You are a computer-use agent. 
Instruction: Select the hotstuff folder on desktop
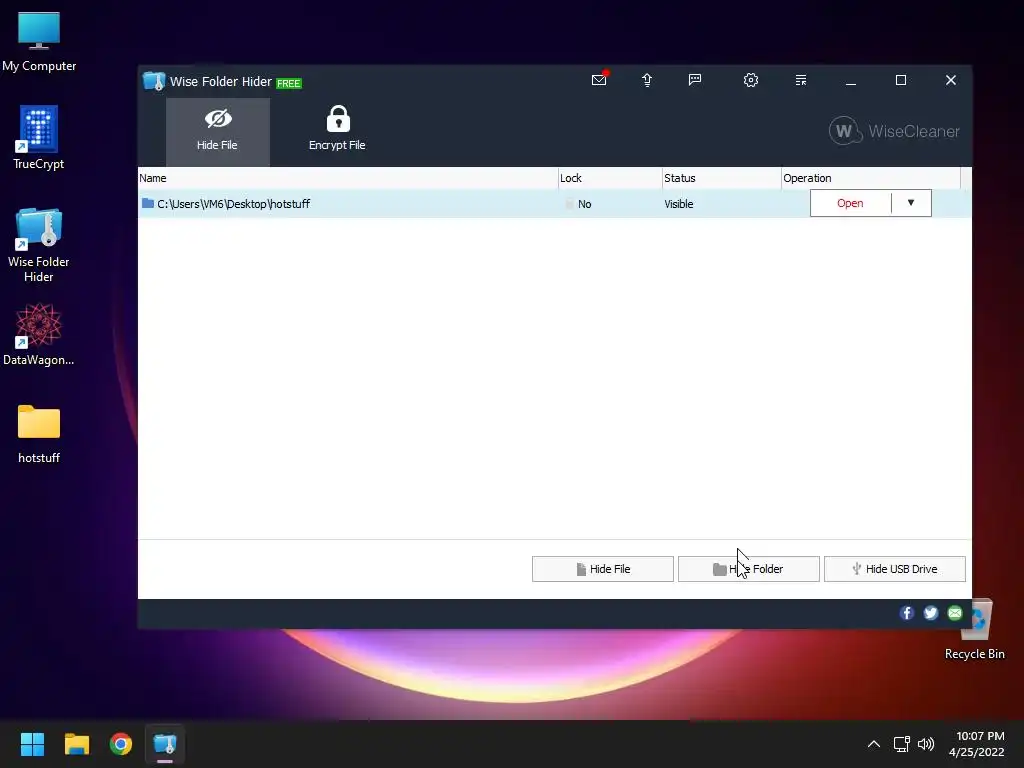(39, 434)
